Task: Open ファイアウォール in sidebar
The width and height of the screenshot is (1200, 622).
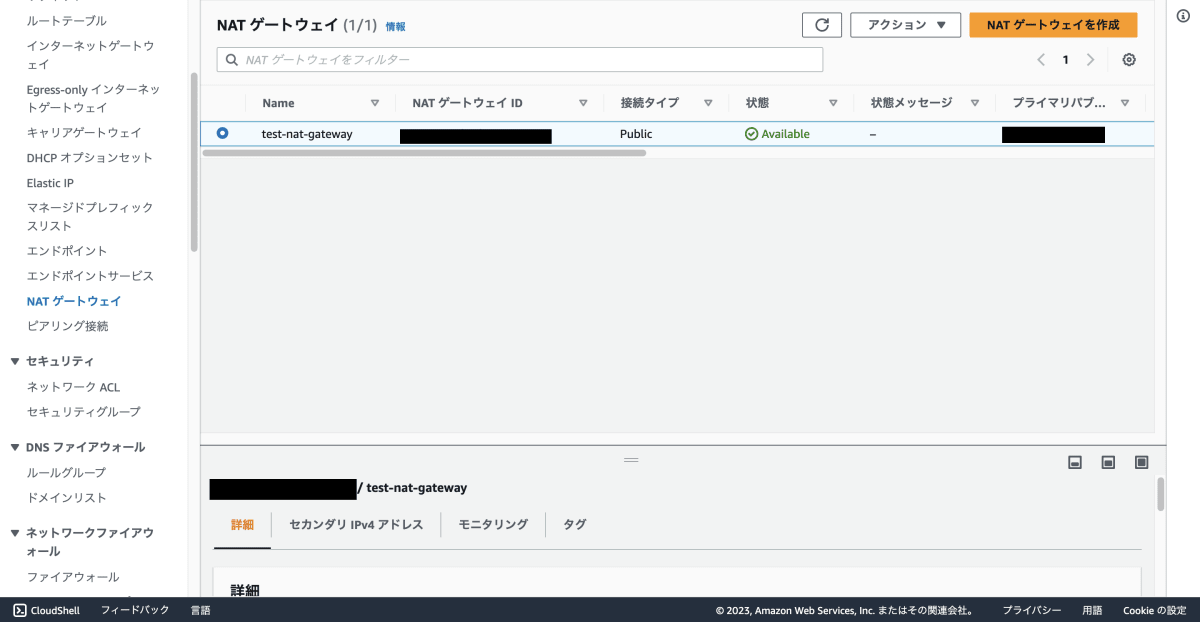Action: pos(73,577)
